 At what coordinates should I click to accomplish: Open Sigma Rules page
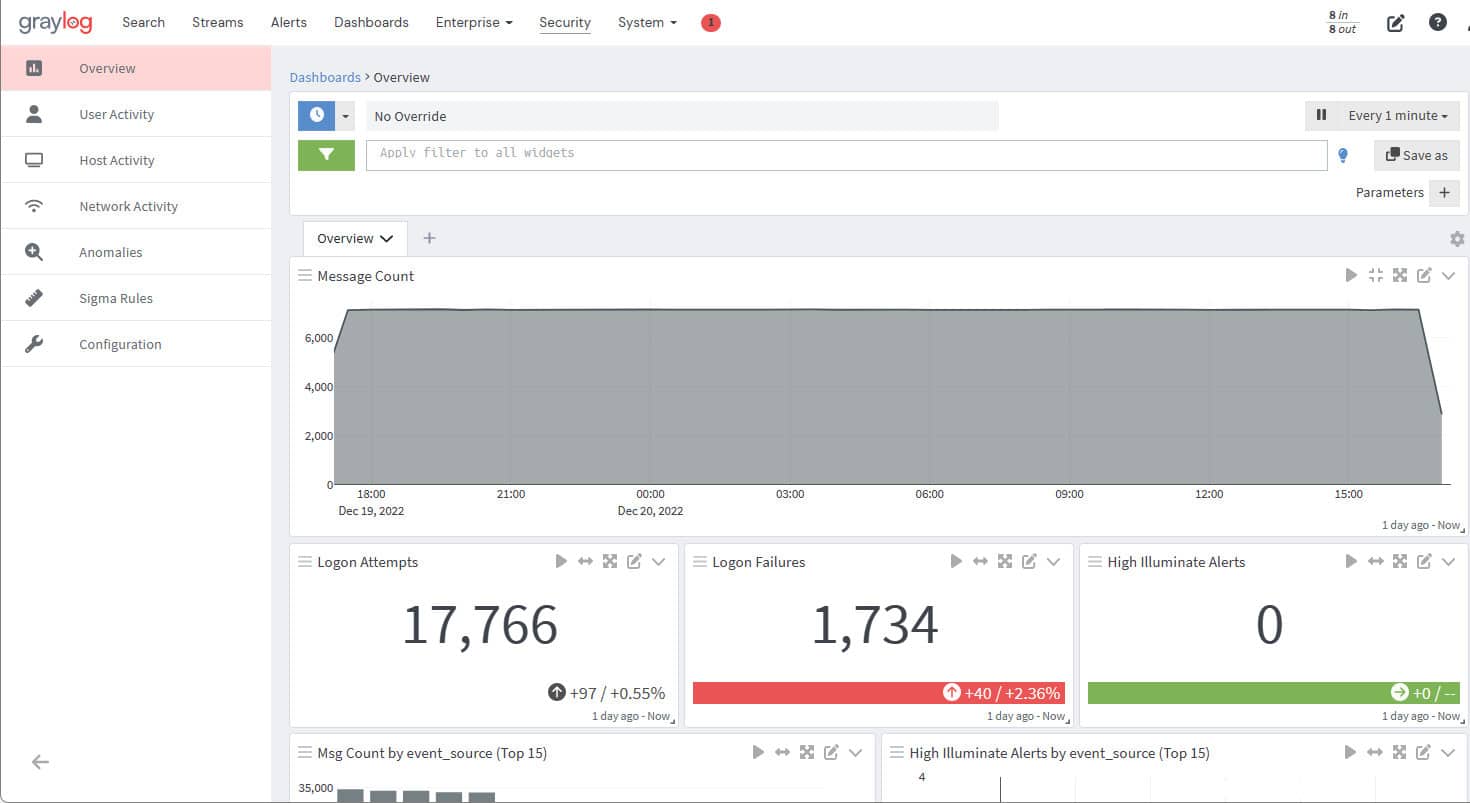point(136,298)
